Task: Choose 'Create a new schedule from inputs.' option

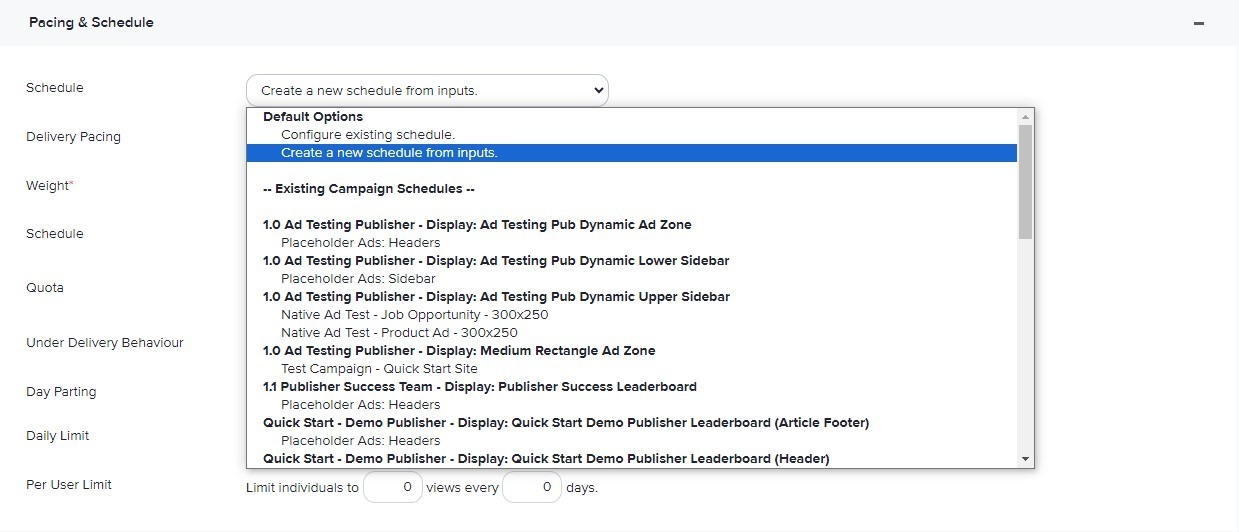Action: (x=389, y=153)
